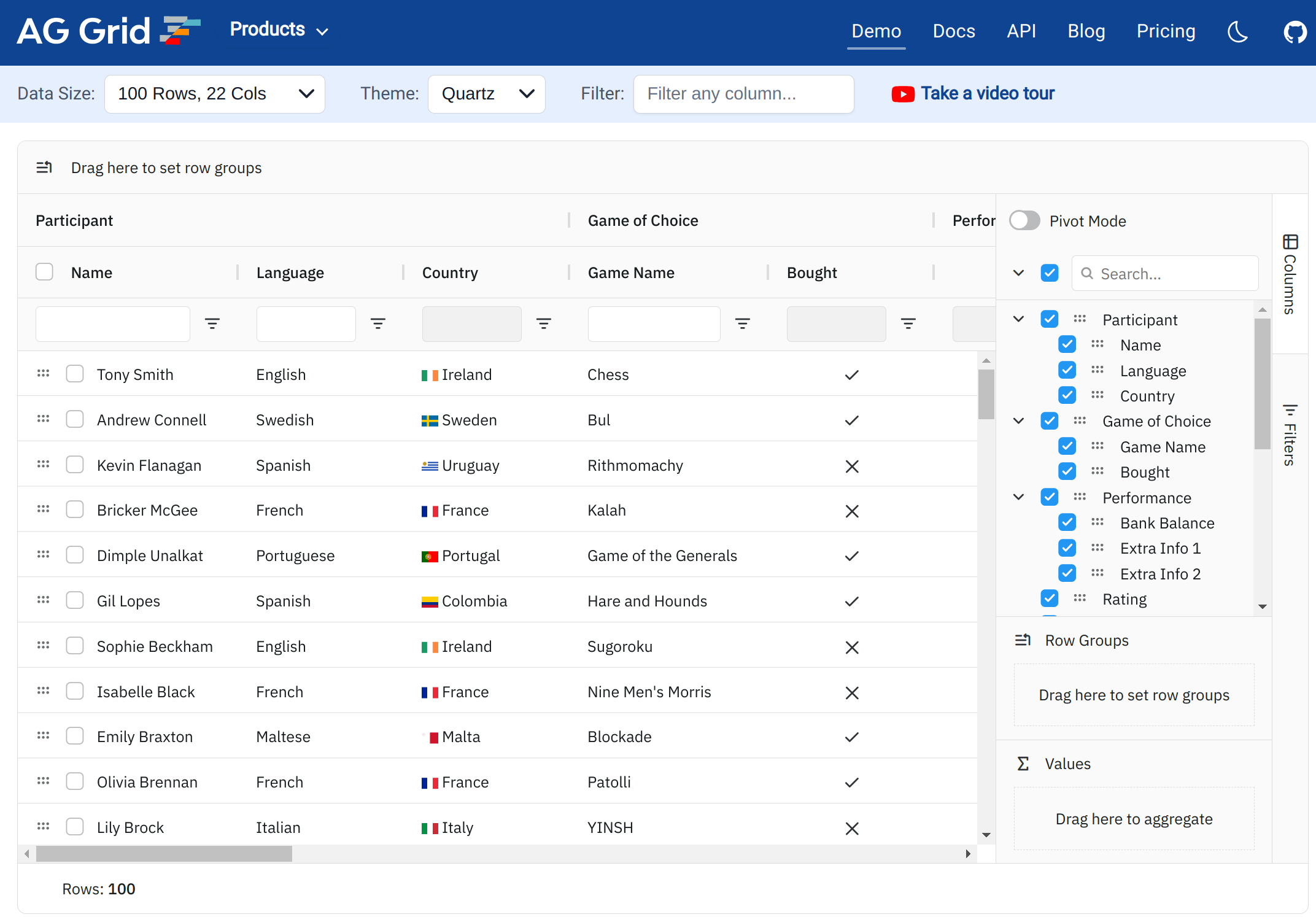Click the YouTube video tour icon

click(x=903, y=94)
